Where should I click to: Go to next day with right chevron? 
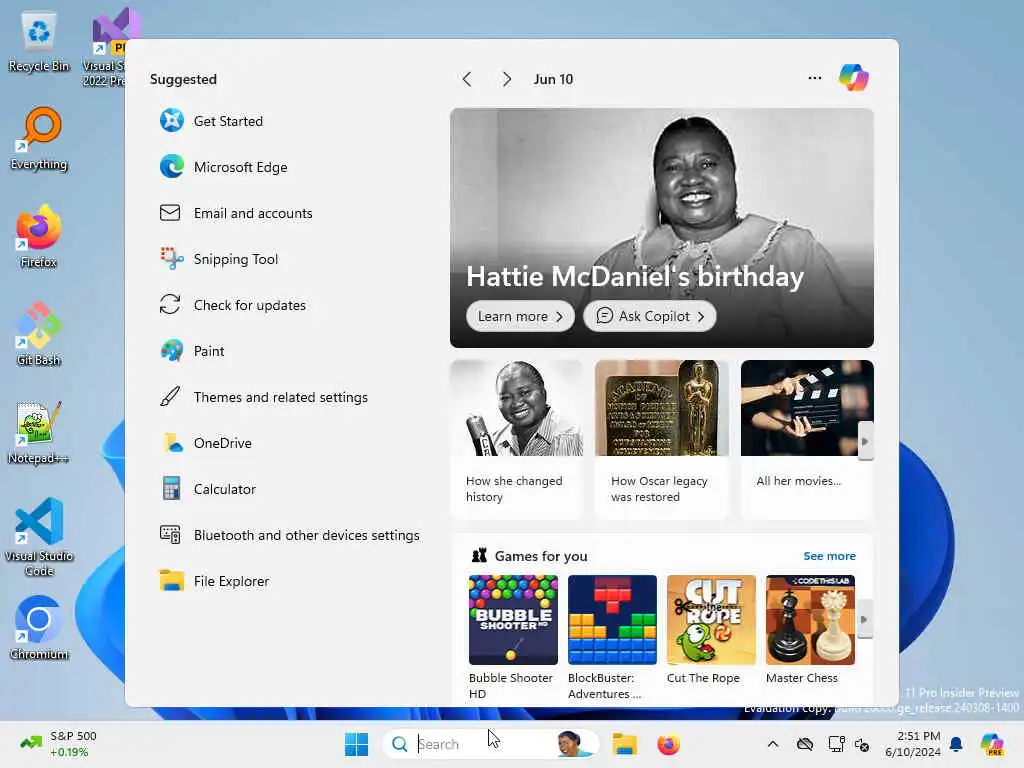pyautogui.click(x=507, y=79)
